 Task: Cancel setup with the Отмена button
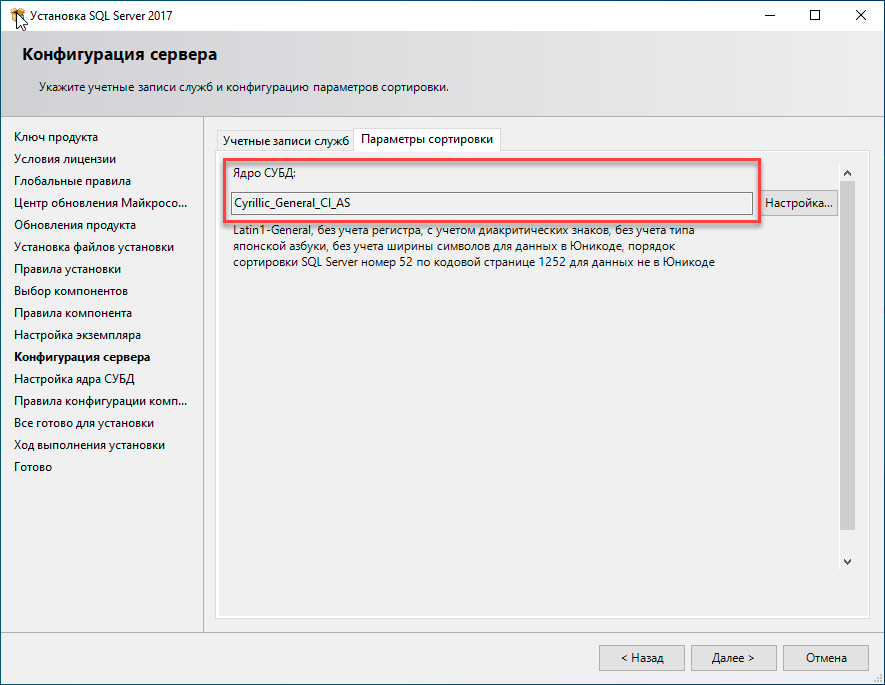[826, 658]
